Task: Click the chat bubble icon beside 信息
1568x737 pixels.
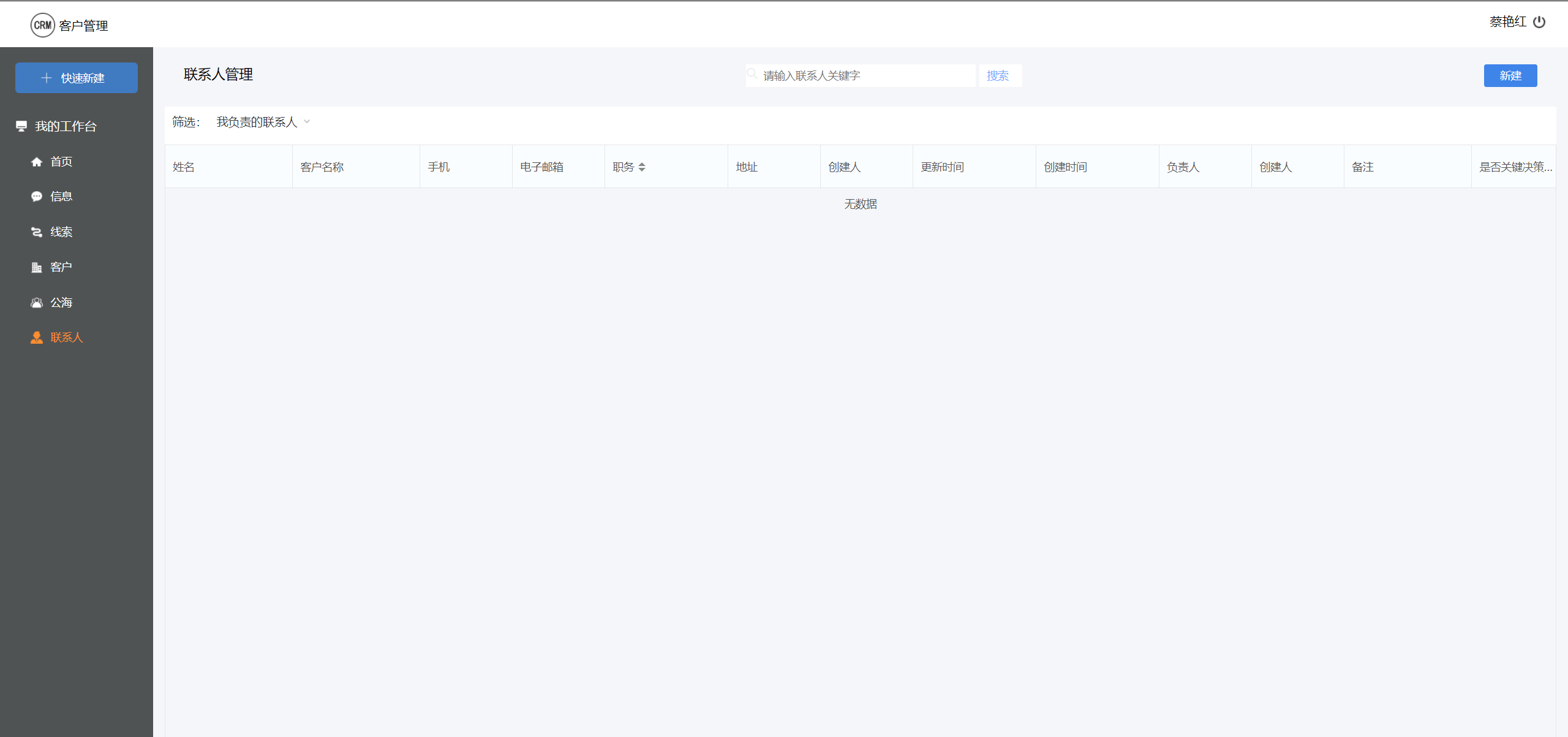Action: (x=37, y=197)
